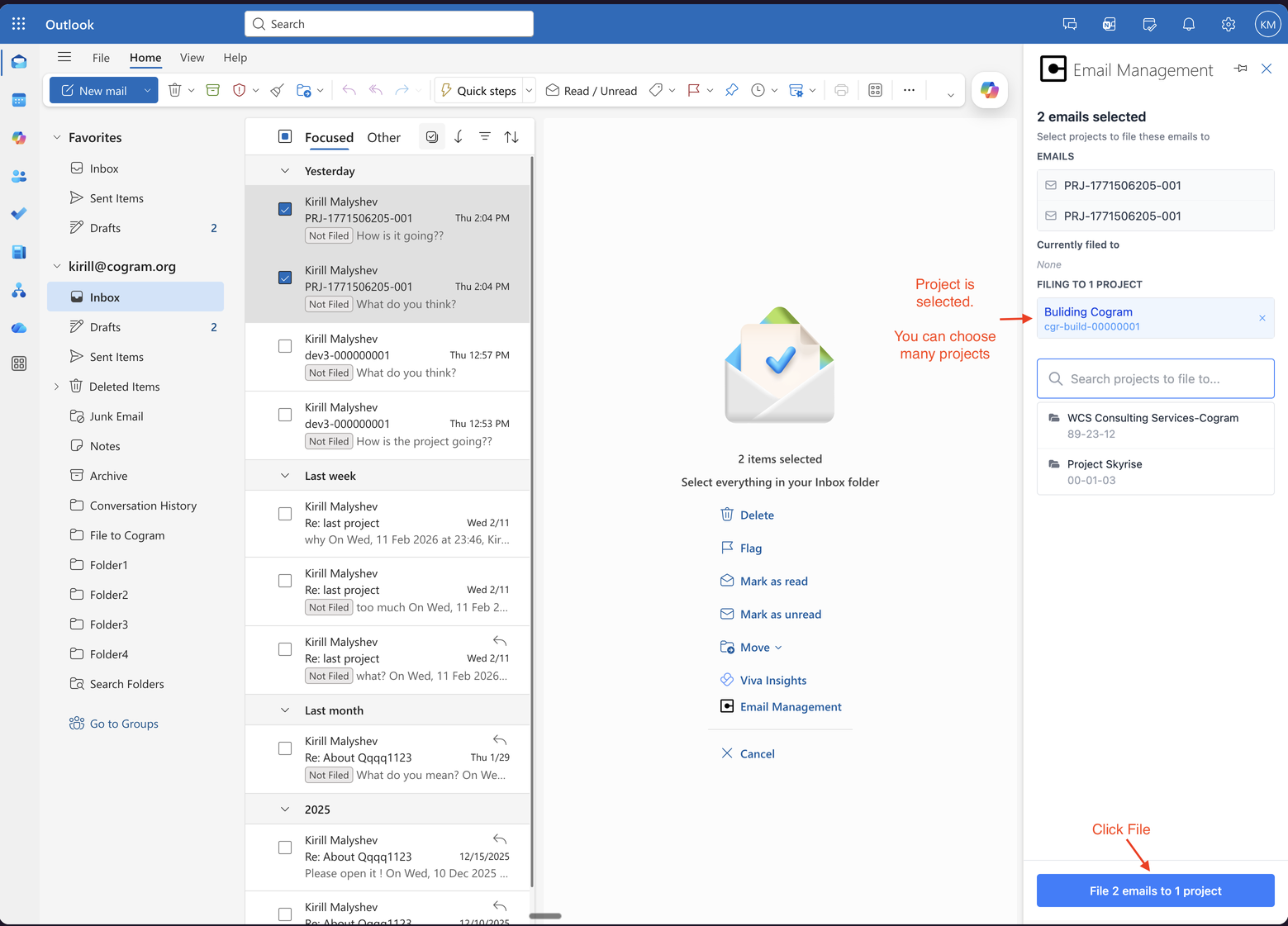Click the Snooze clock icon
1288x926 pixels.
(x=758, y=90)
